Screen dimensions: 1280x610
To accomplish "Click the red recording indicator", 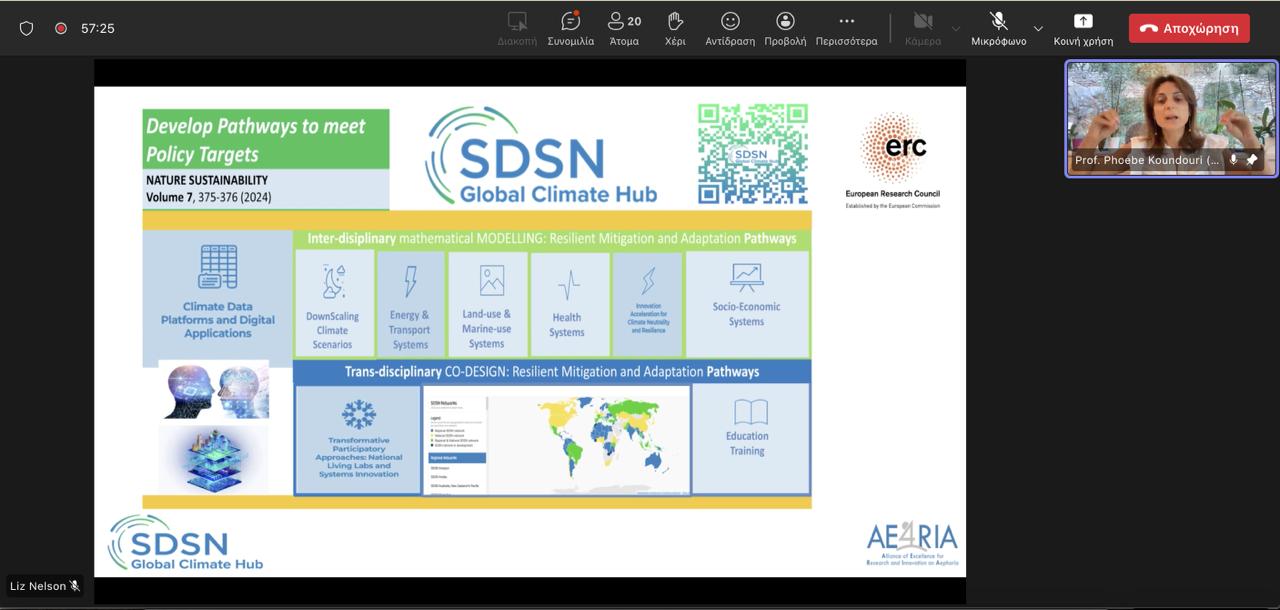I will (x=61, y=28).
